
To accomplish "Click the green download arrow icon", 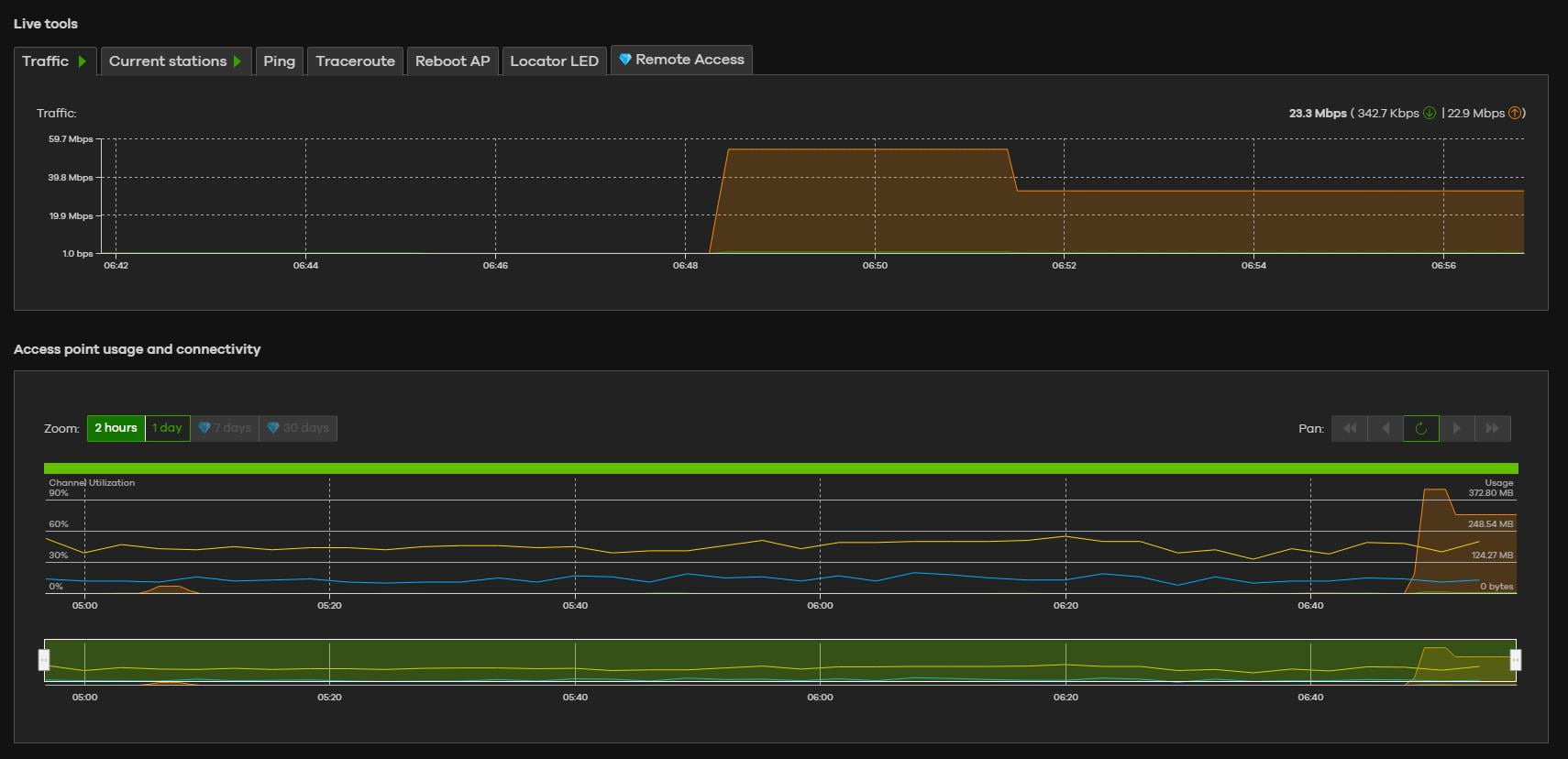I will [x=1430, y=113].
